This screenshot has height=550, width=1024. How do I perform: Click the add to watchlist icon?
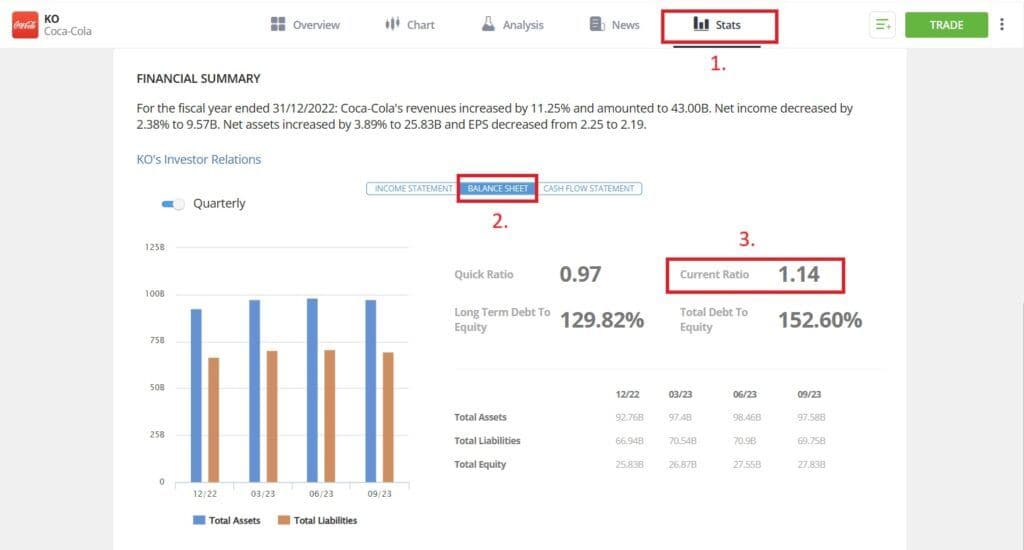[x=882, y=25]
